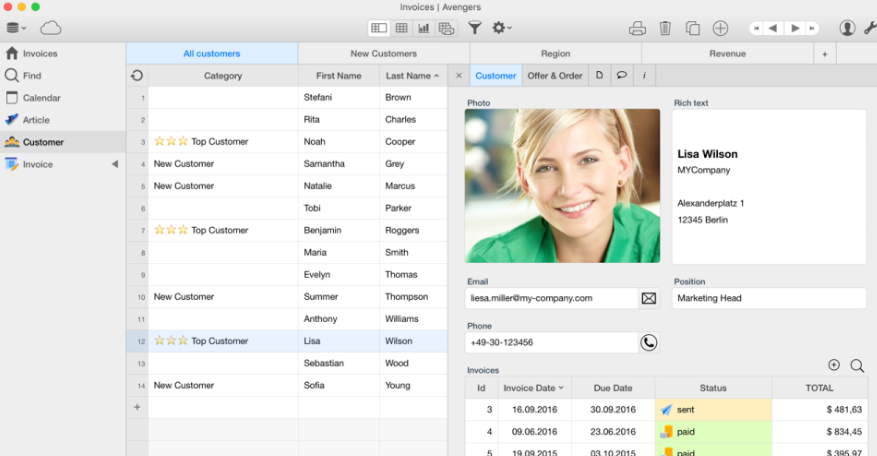
Task: Click the trash delete icon
Action: point(664,28)
